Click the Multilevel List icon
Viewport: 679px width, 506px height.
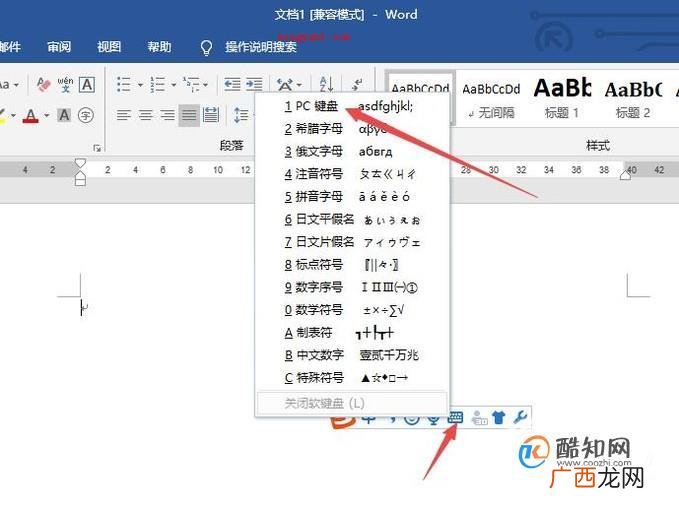pyautogui.click(x=191, y=84)
